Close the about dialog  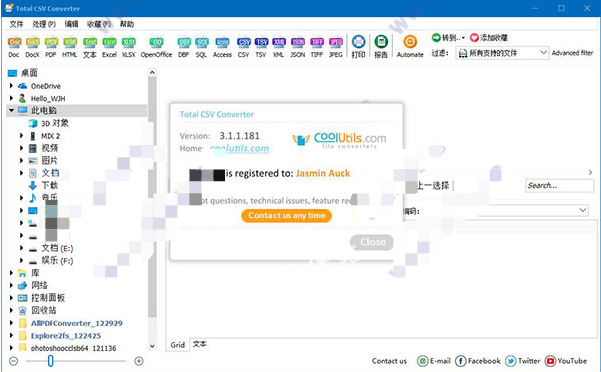(372, 242)
